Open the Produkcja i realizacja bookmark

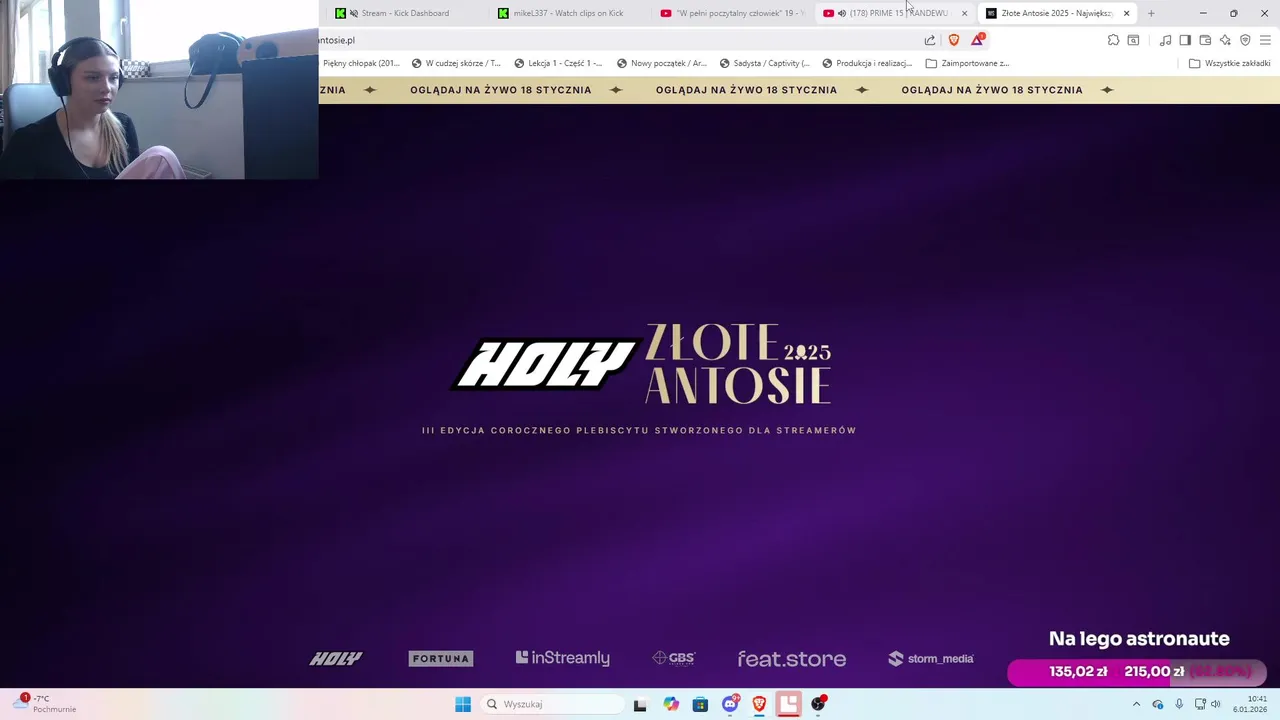[x=867, y=63]
